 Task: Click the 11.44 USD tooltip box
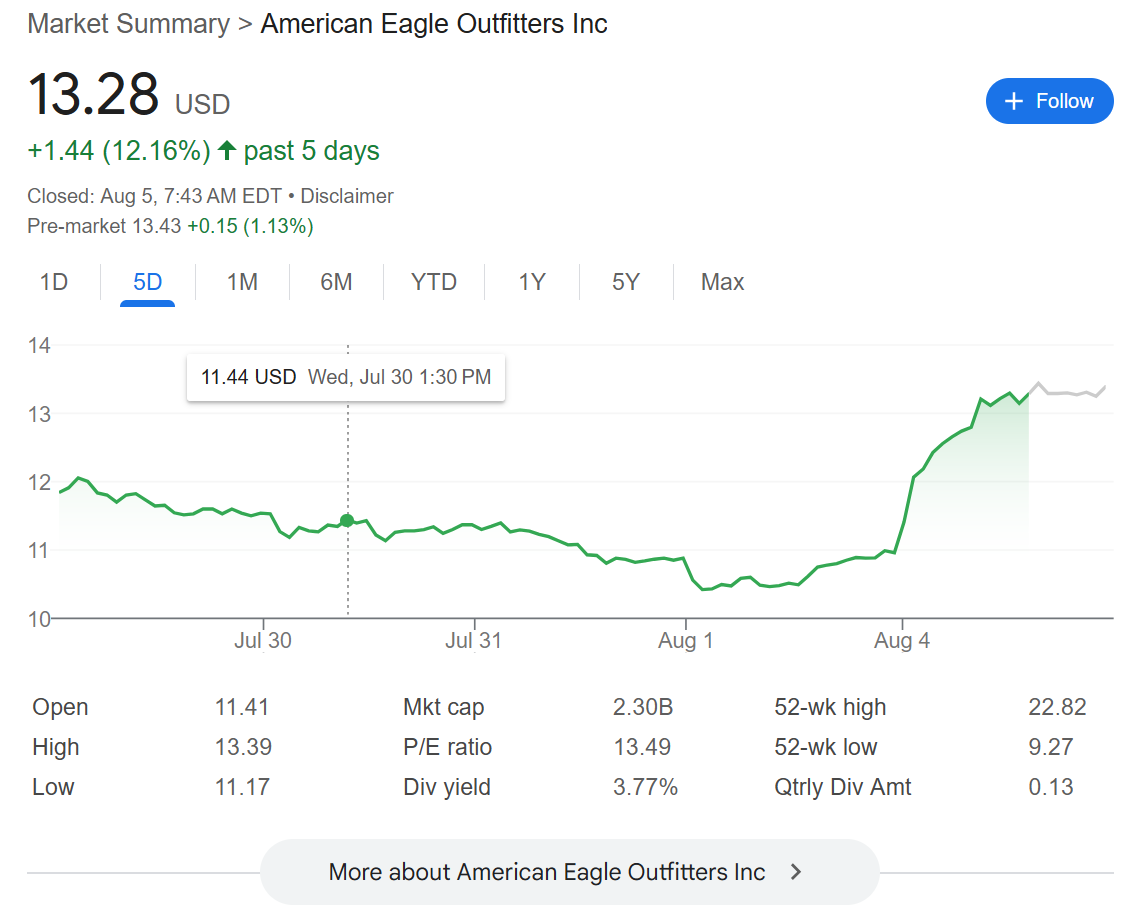[x=346, y=377]
